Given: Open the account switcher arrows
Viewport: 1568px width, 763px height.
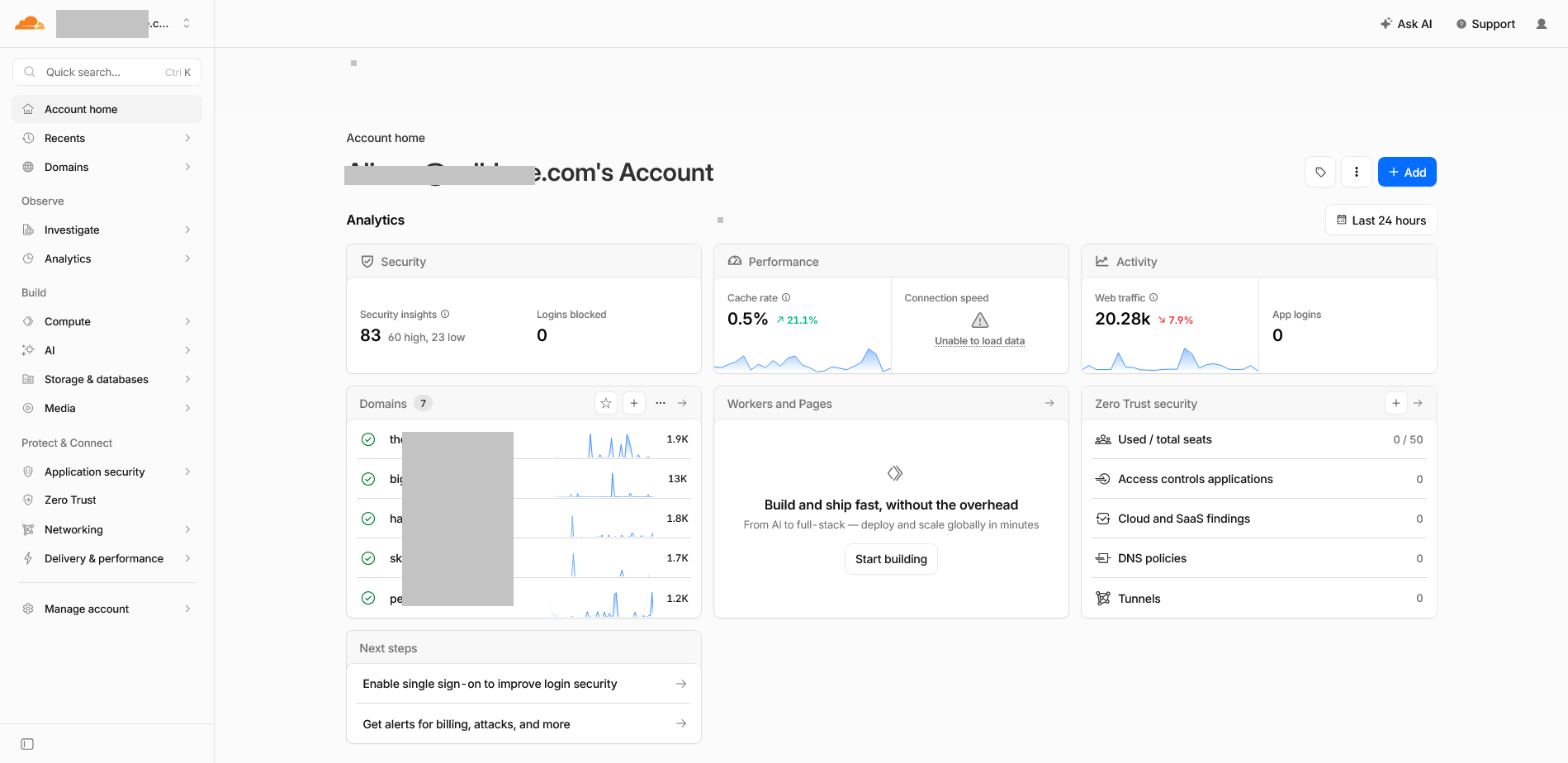Looking at the screenshot, I should point(187,23).
